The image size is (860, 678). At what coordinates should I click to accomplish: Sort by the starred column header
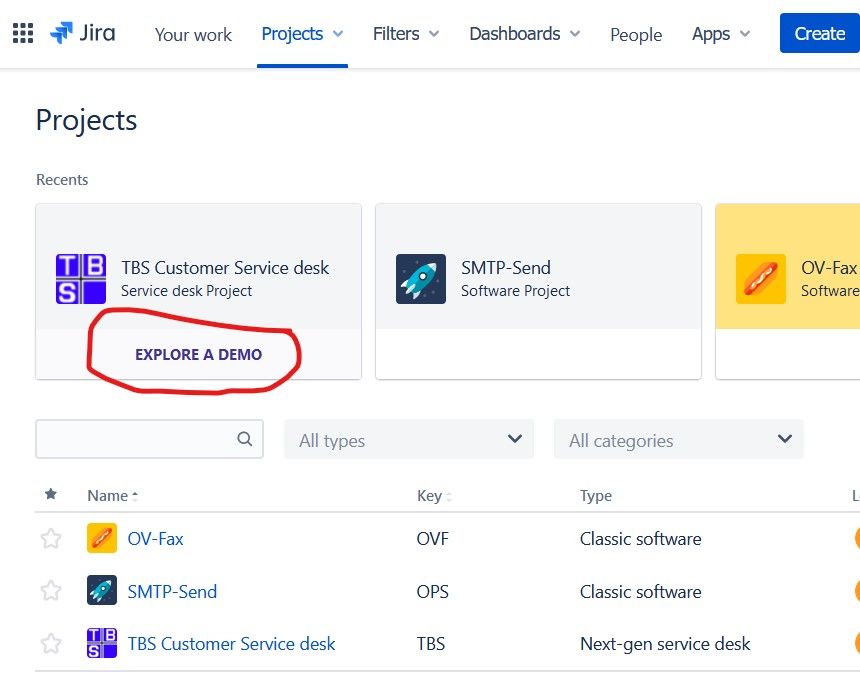[x=51, y=494]
